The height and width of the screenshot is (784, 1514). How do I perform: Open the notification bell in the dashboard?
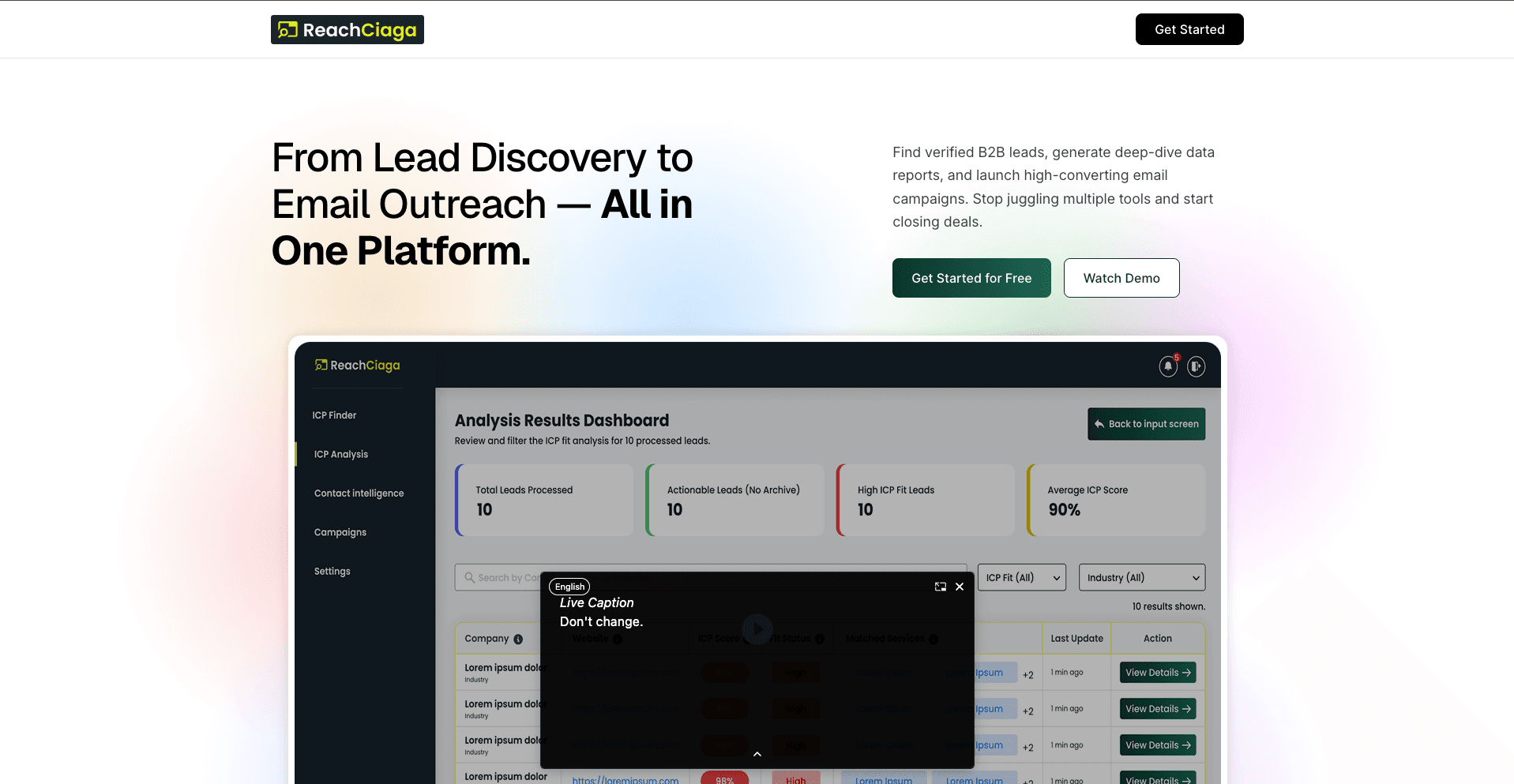pyautogui.click(x=1168, y=366)
